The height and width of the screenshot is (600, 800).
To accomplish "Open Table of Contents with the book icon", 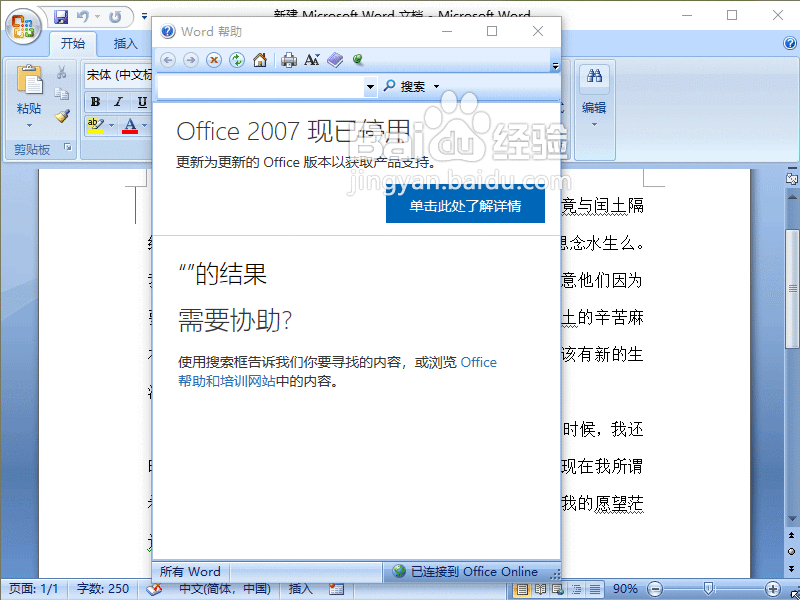I will click(335, 60).
